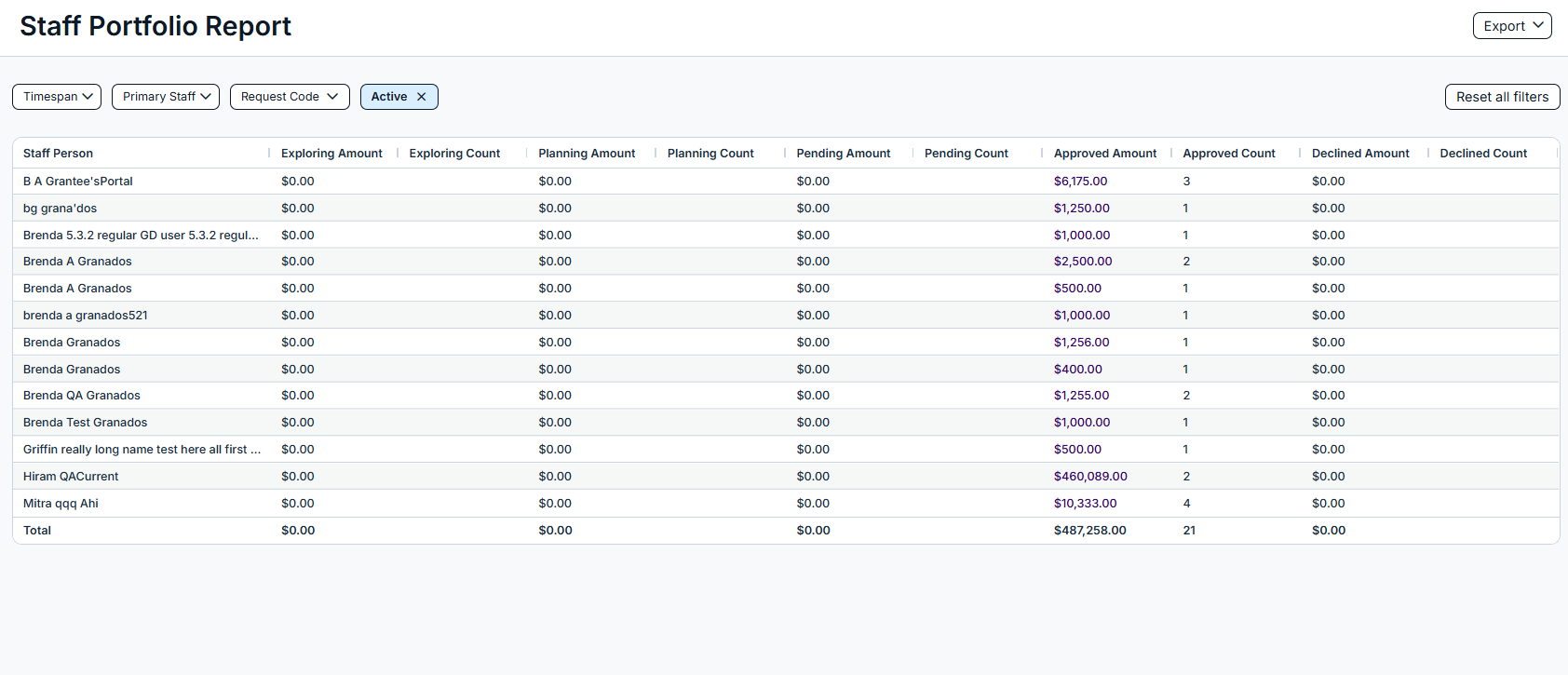The image size is (1568, 675).
Task: Sort by Planning Count column header
Action: [710, 154]
